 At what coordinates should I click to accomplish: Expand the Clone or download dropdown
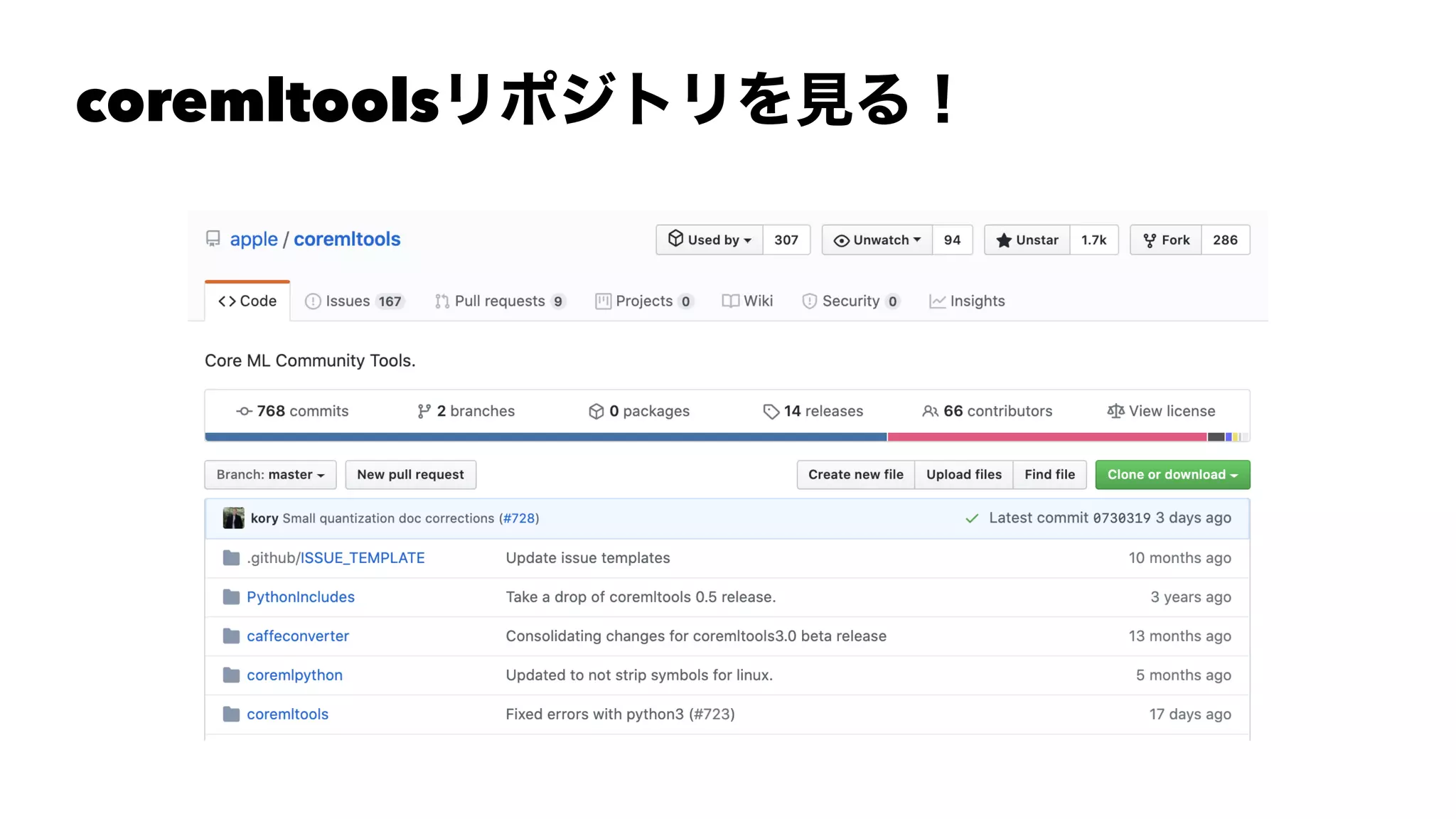1172,475
